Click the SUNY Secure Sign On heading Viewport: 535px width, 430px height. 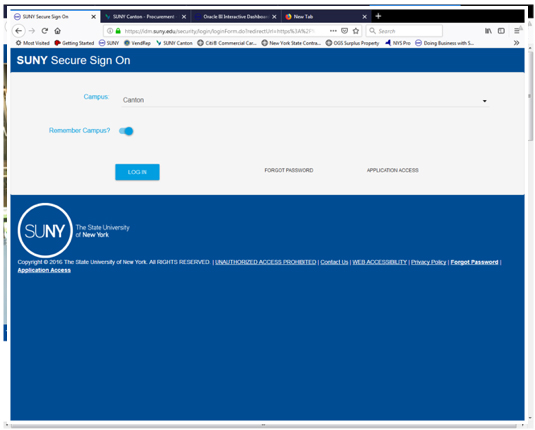coord(73,60)
